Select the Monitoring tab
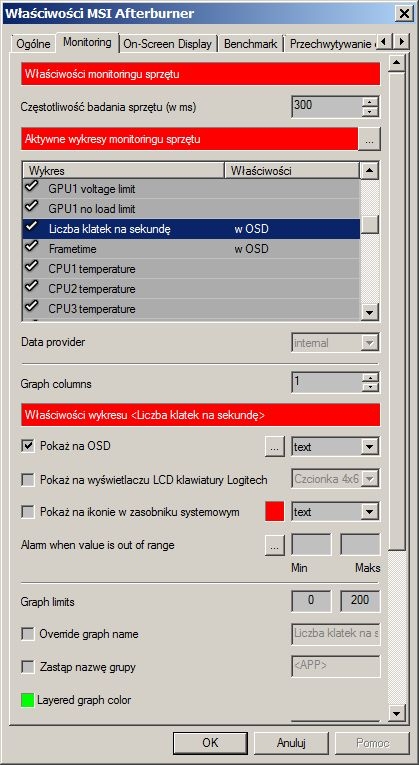419x765 pixels. (x=87, y=42)
